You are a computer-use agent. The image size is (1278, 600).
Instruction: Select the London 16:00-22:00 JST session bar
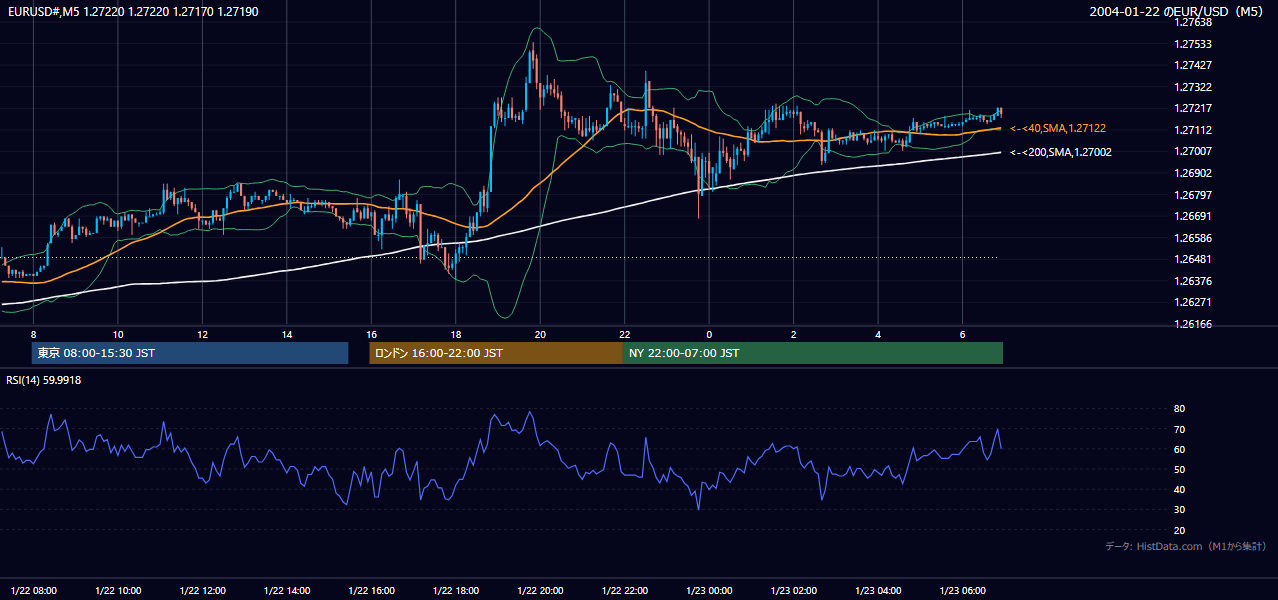click(496, 353)
